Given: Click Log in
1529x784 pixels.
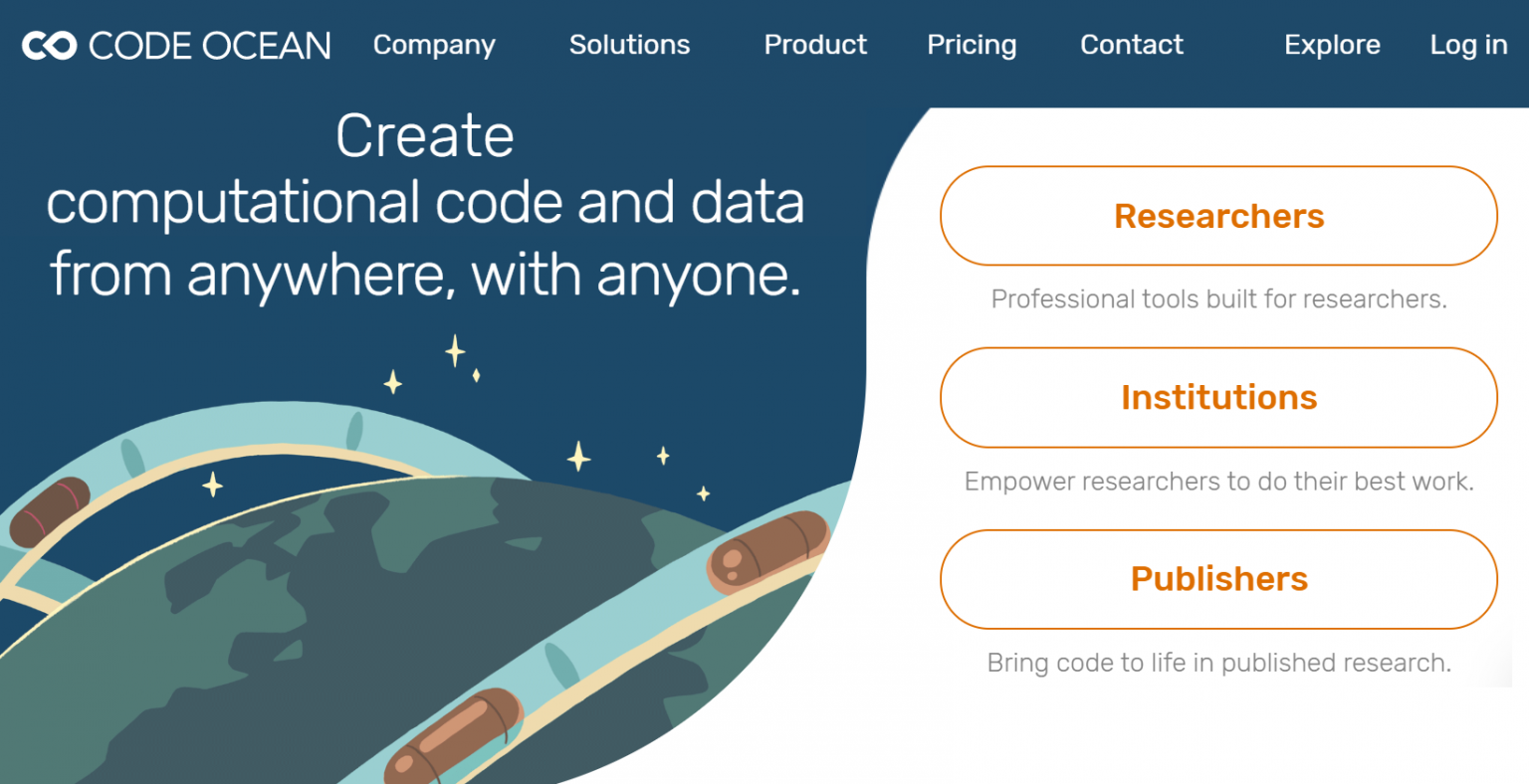Looking at the screenshot, I should [x=1468, y=46].
